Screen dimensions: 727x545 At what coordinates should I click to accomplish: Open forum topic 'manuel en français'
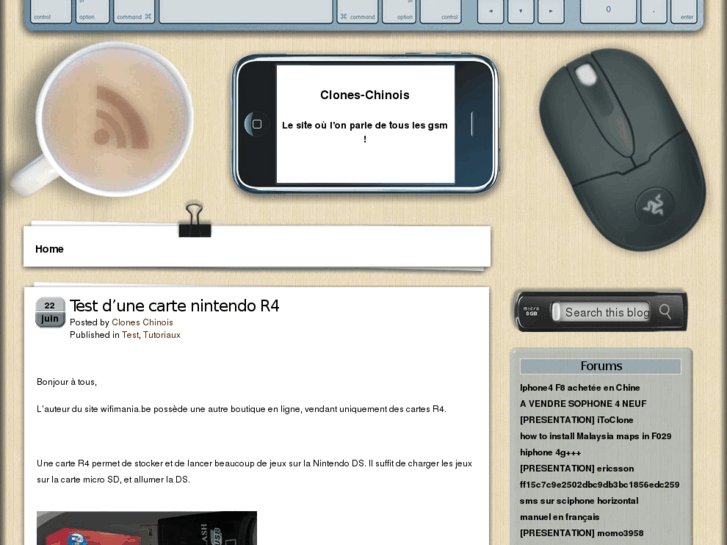560,517
